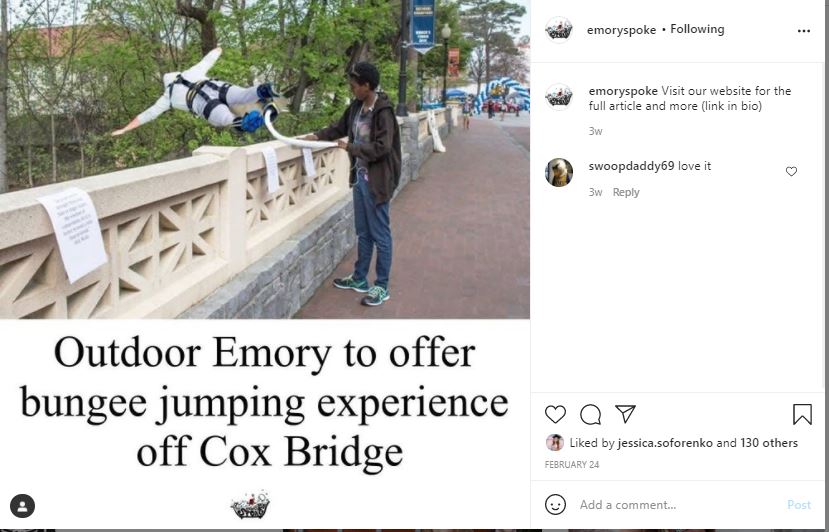Reply to swoopdaddy69's comment
The height and width of the screenshot is (532, 829).
626,192
